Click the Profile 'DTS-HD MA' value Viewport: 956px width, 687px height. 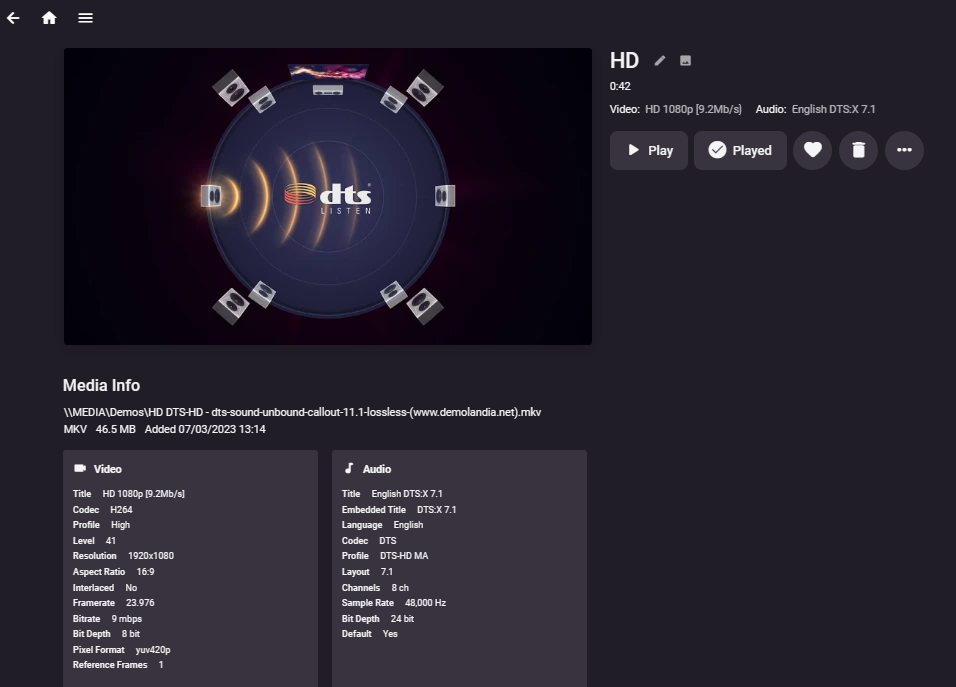404,556
